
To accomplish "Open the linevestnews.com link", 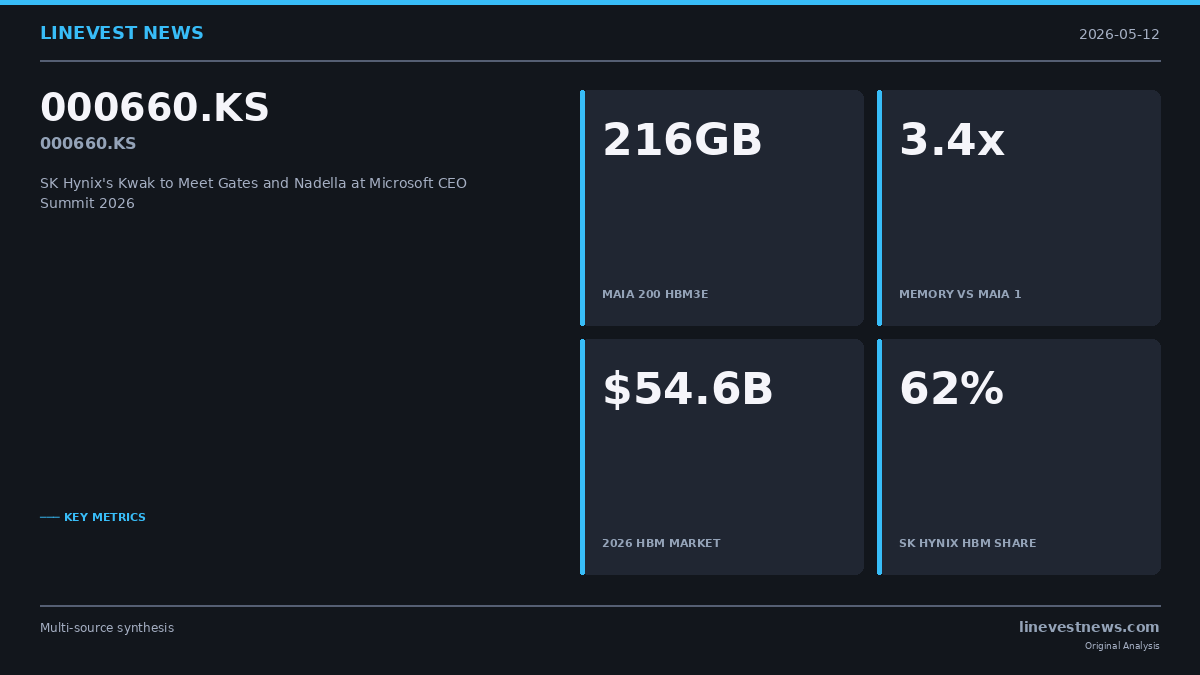I will pos(1089,627).
